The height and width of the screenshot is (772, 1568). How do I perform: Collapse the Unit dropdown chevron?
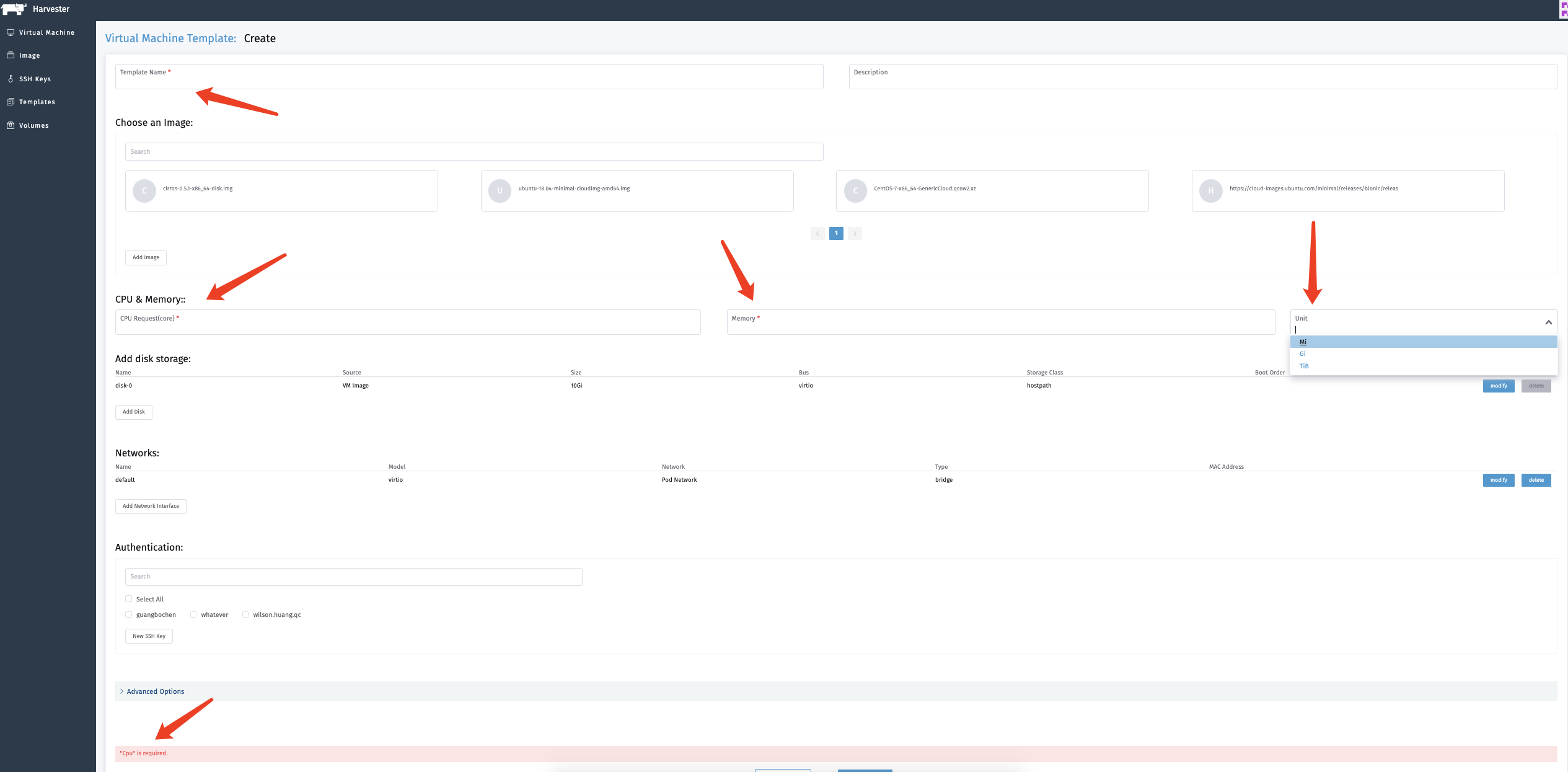tap(1547, 322)
